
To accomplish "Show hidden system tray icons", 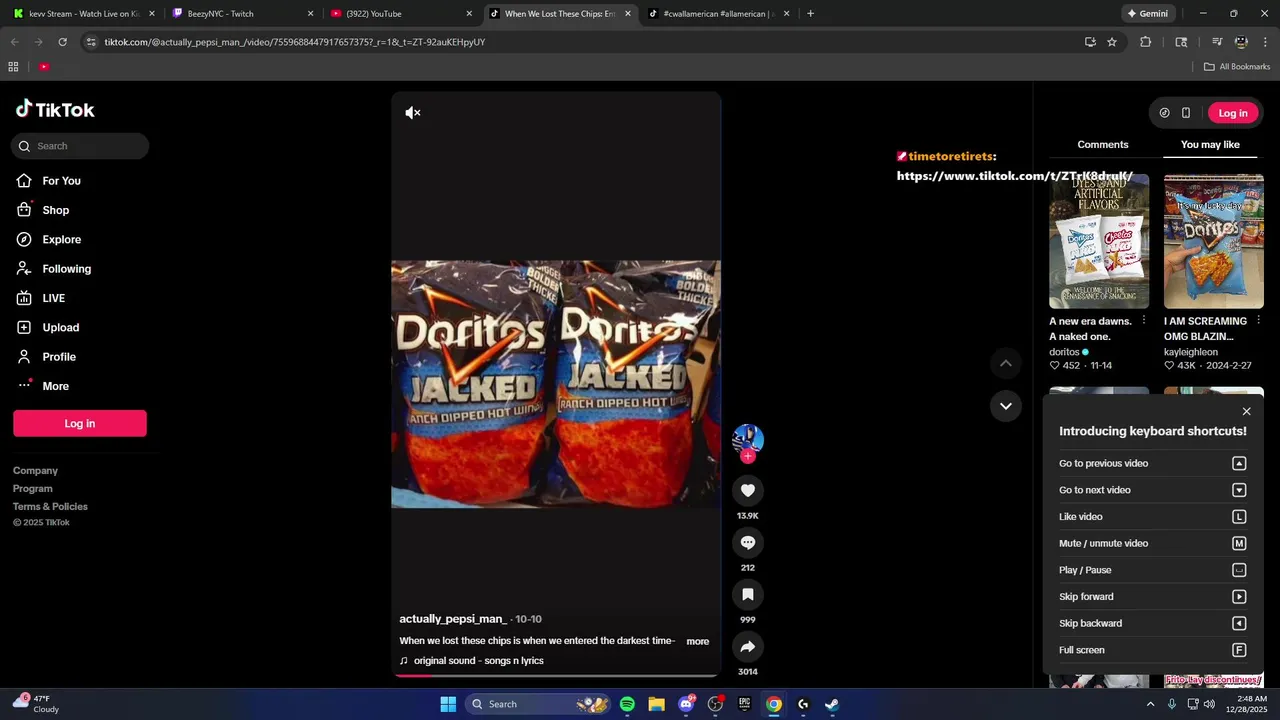I will point(1150,704).
